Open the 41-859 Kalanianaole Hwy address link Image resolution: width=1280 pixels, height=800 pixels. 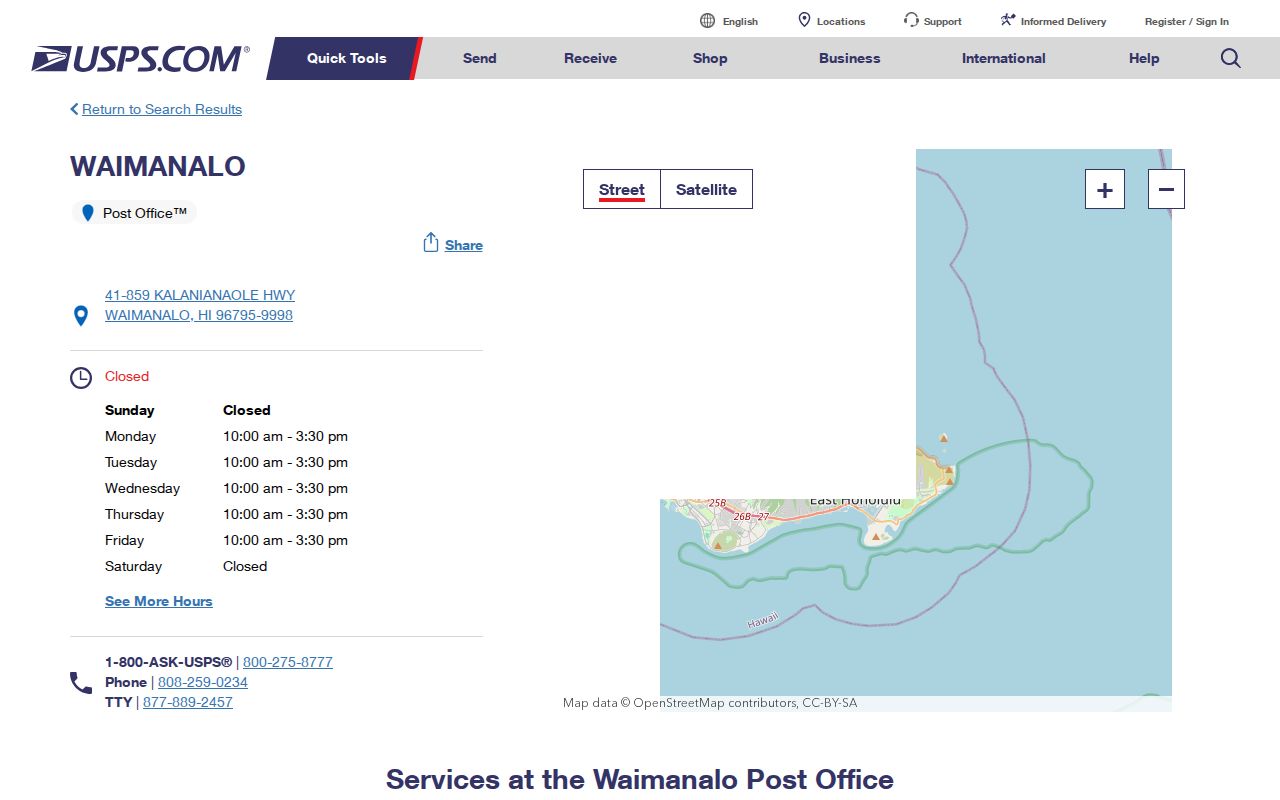(200, 295)
